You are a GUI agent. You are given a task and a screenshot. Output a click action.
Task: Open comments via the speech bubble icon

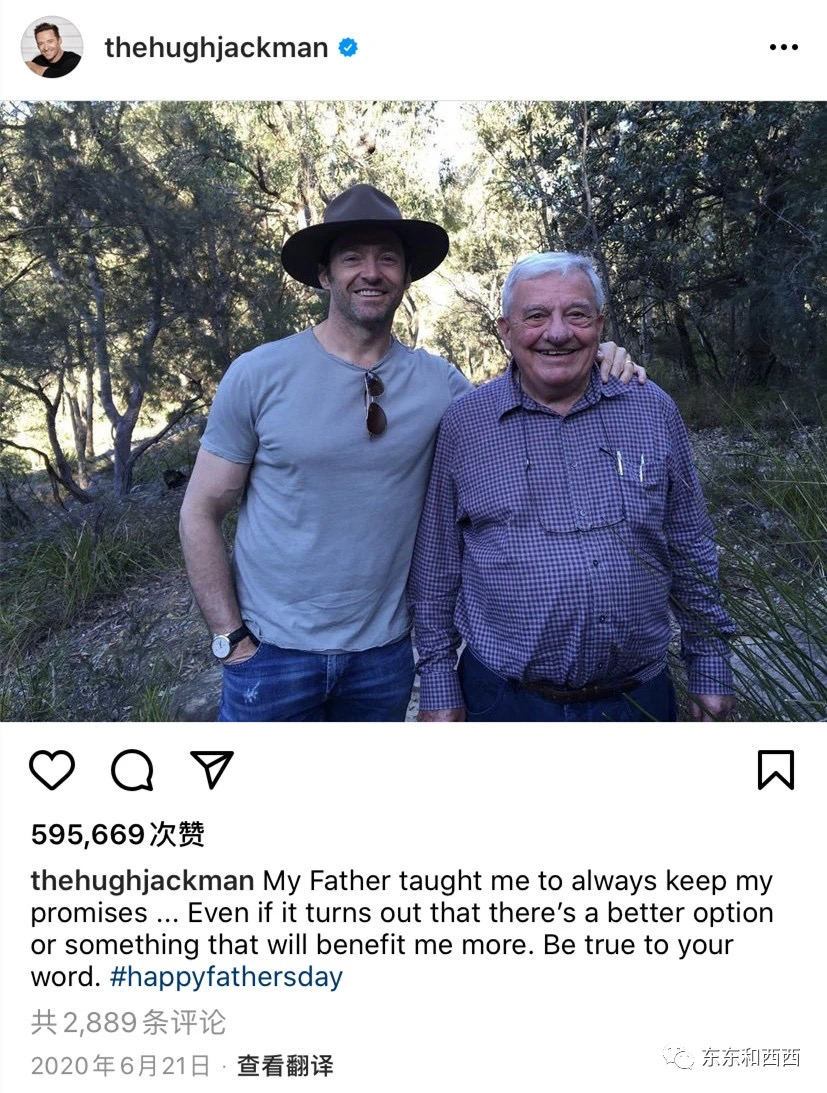pos(132,770)
